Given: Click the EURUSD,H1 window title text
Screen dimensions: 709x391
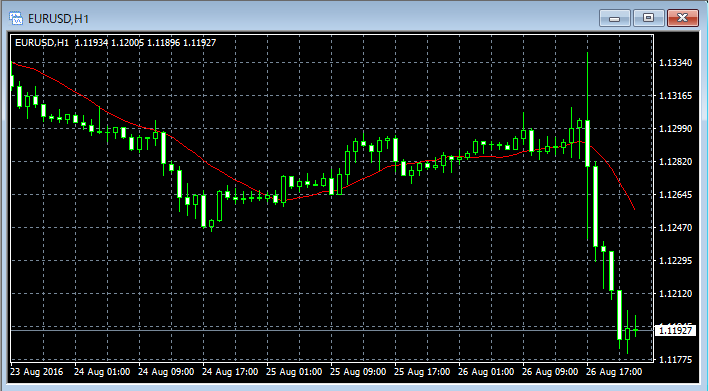Looking at the screenshot, I should pyautogui.click(x=58, y=19).
